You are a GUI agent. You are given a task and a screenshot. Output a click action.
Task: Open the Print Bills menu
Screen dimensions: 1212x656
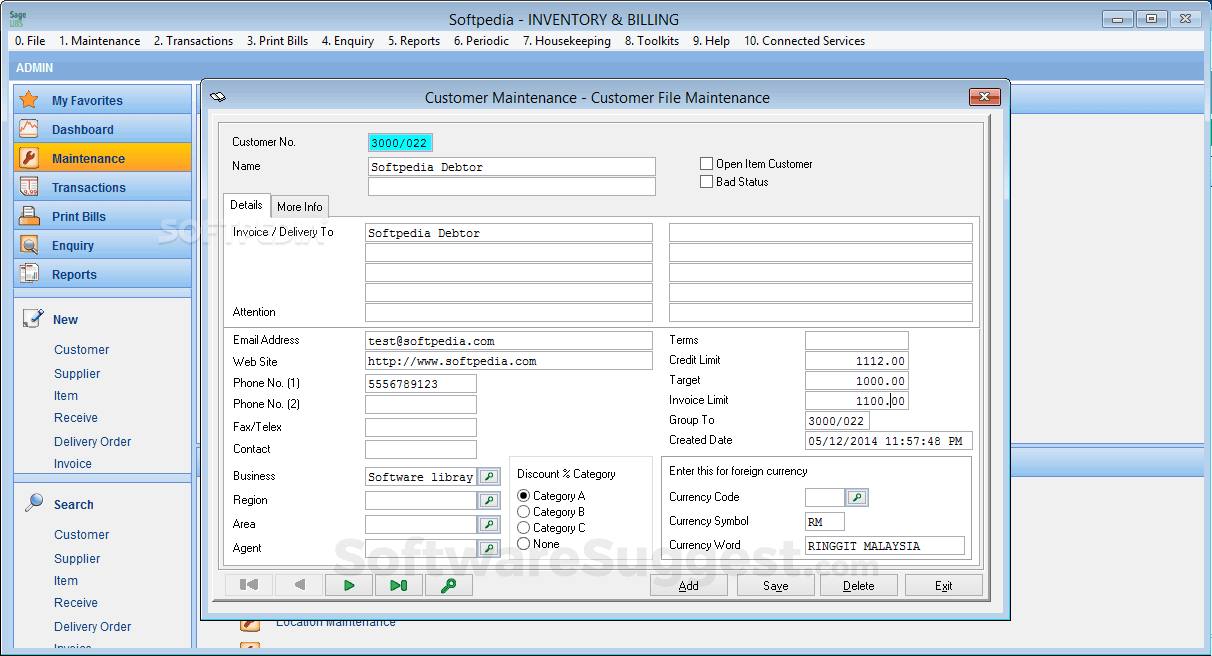pyautogui.click(x=277, y=41)
